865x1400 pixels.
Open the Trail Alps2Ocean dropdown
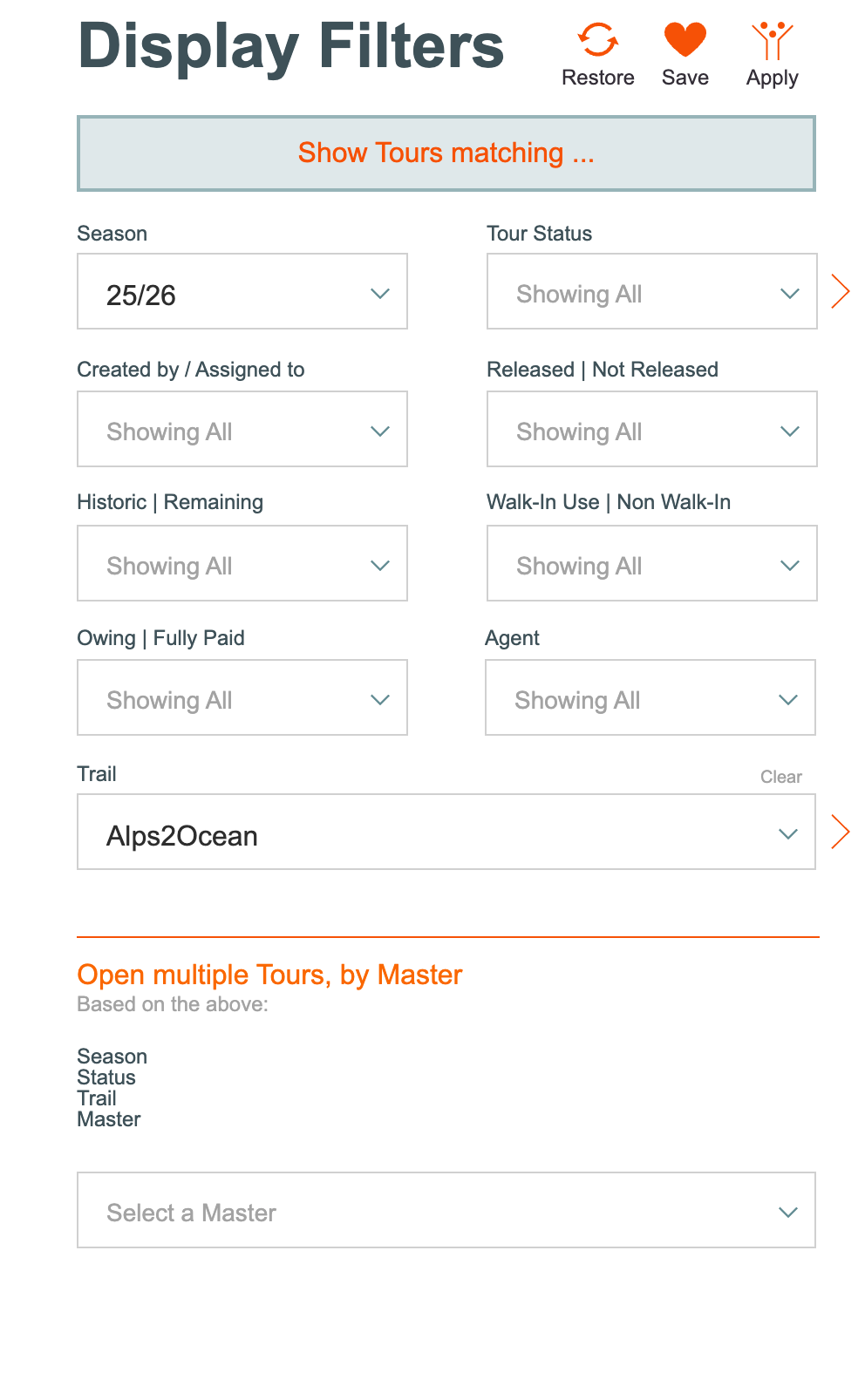446,832
